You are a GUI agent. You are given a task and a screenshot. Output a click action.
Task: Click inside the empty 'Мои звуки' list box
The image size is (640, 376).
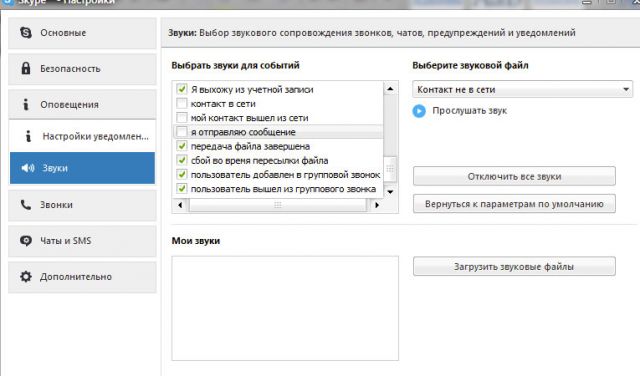tap(285, 308)
